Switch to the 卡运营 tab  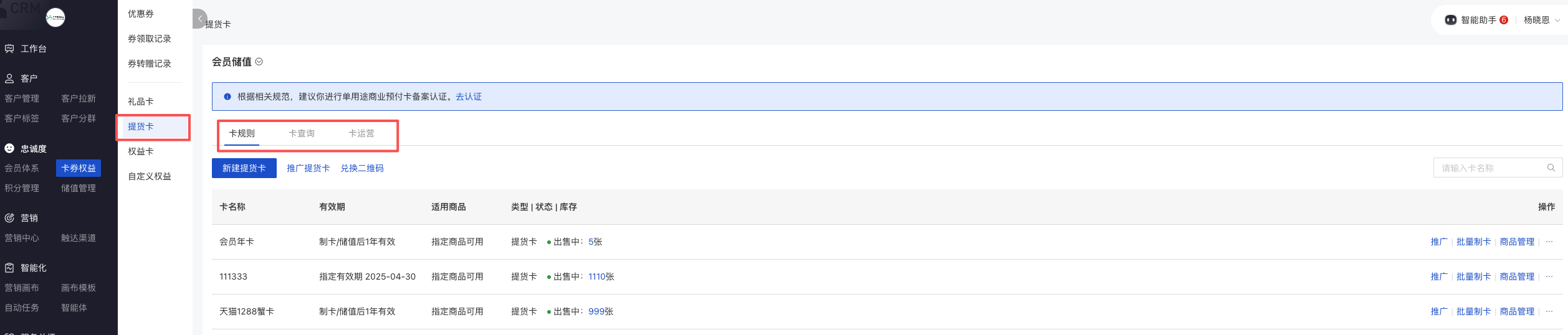361,133
